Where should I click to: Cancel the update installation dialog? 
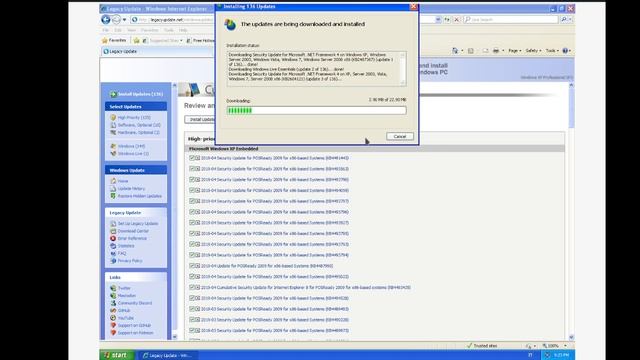point(400,136)
